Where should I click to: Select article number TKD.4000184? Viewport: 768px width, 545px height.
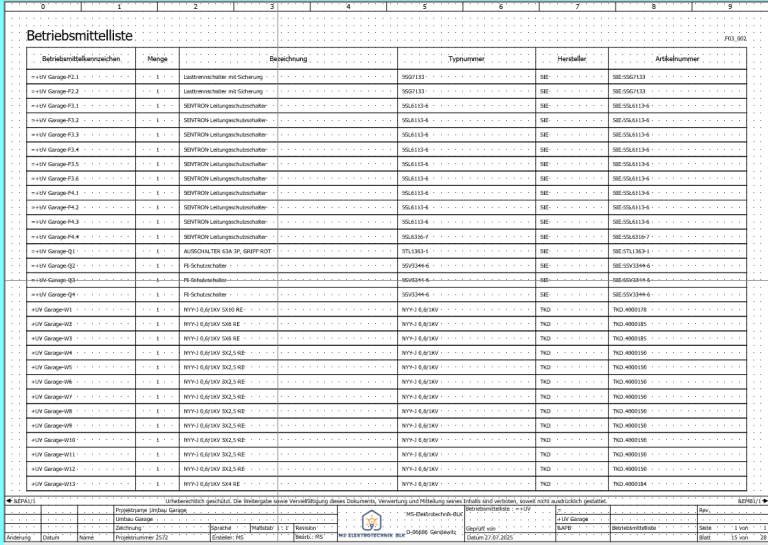(629, 484)
